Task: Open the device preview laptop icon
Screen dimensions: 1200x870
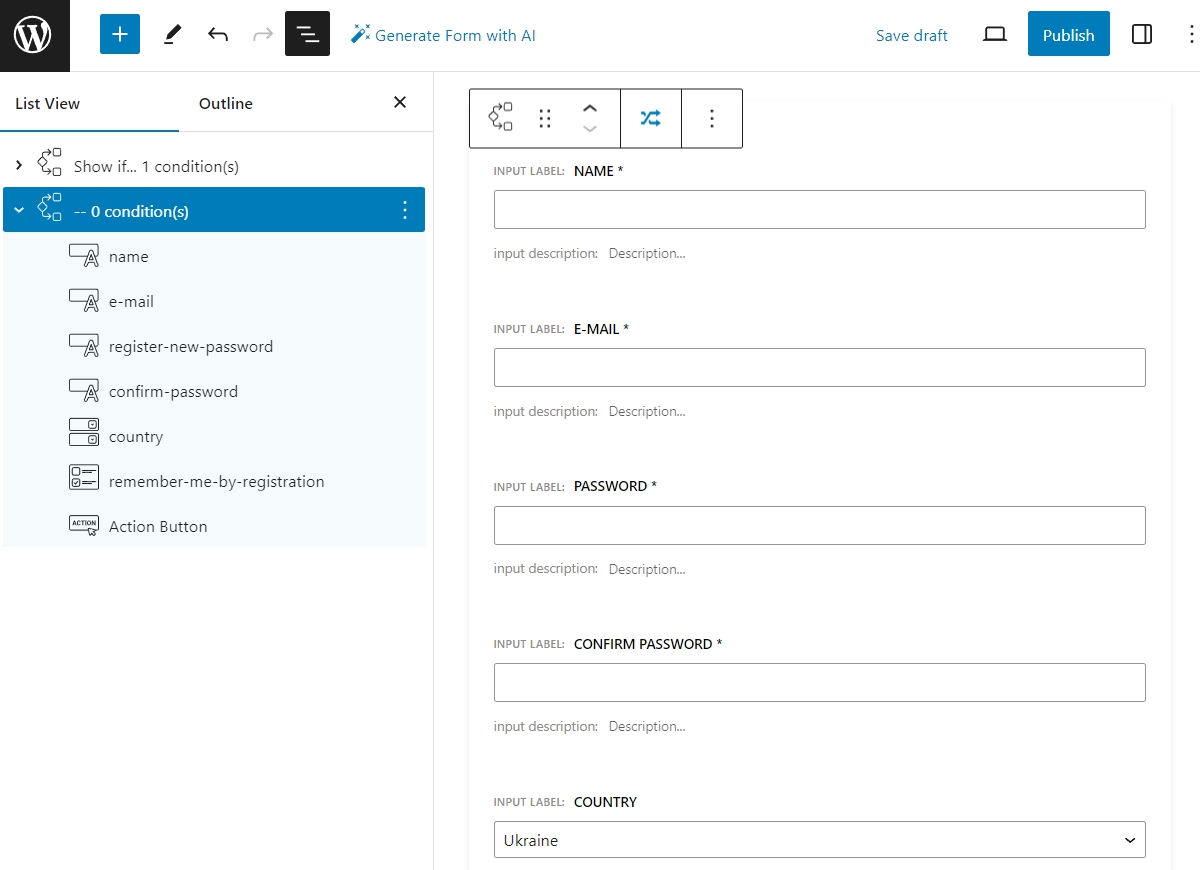Action: point(994,35)
